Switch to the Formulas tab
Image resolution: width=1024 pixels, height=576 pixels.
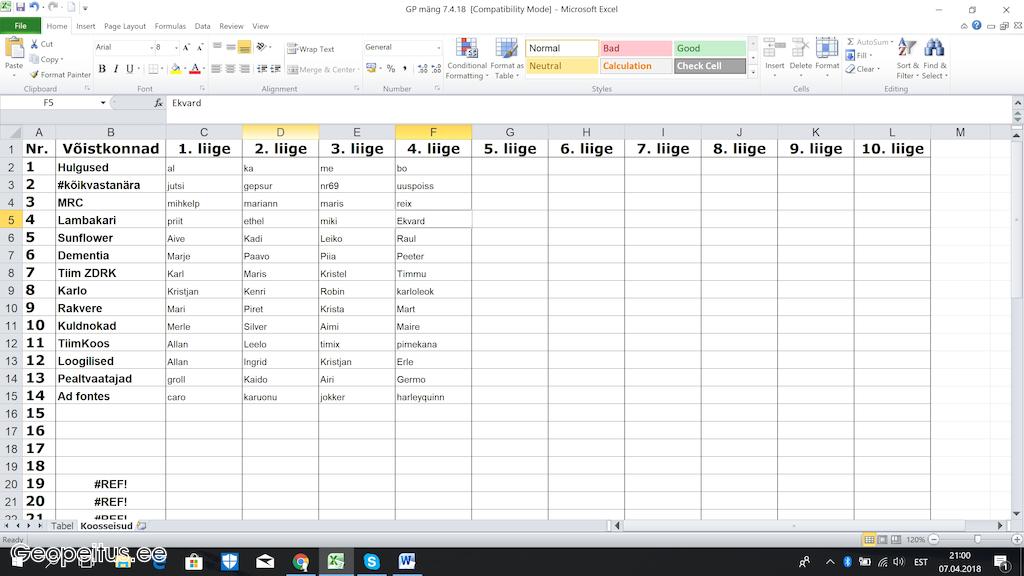(170, 26)
